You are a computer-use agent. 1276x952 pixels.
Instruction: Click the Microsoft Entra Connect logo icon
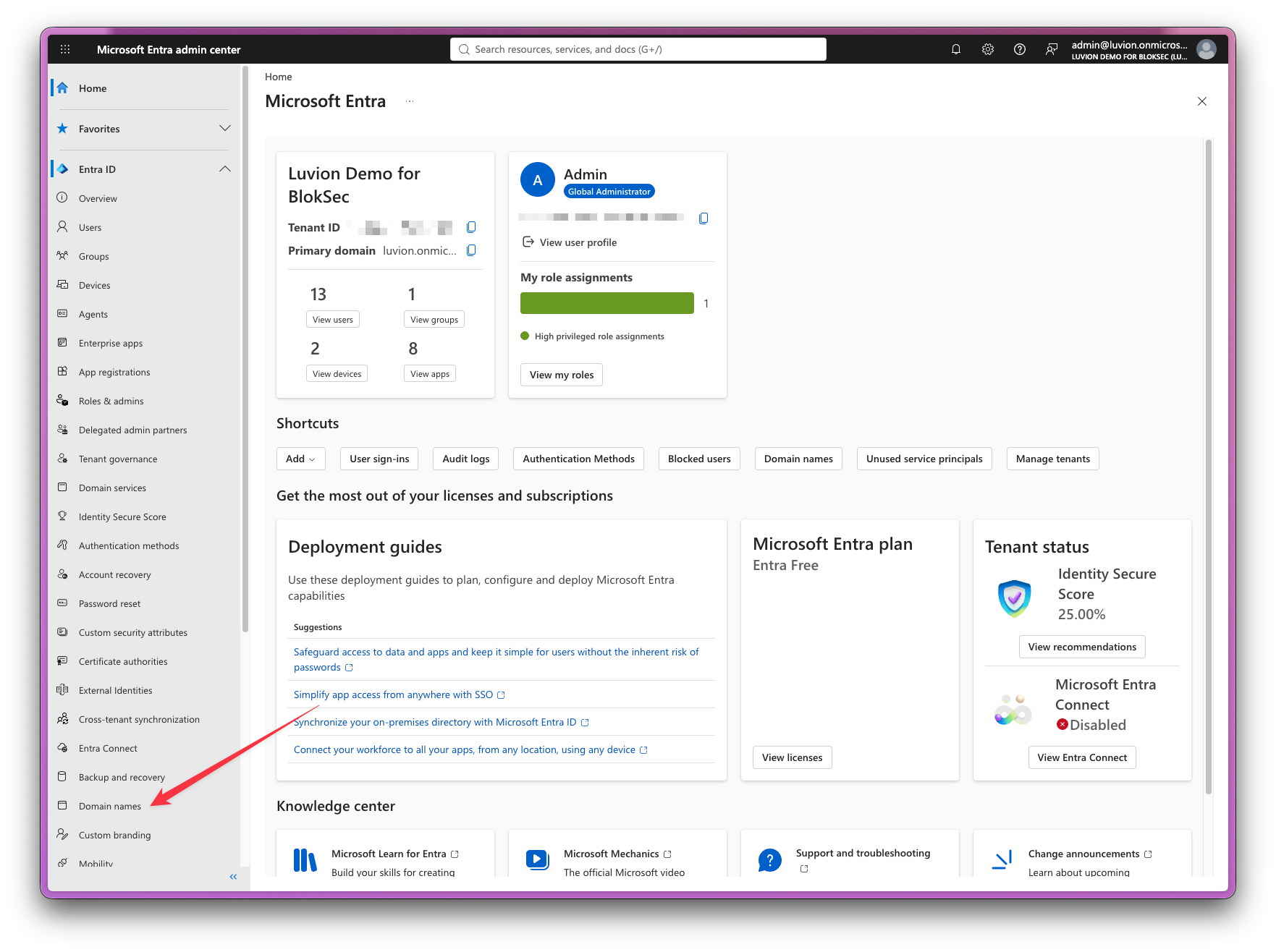[x=1013, y=709]
